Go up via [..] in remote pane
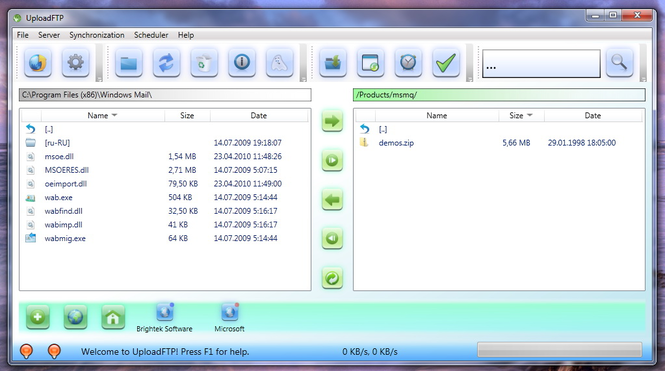Viewport: 665px width, 371px height. (x=383, y=129)
